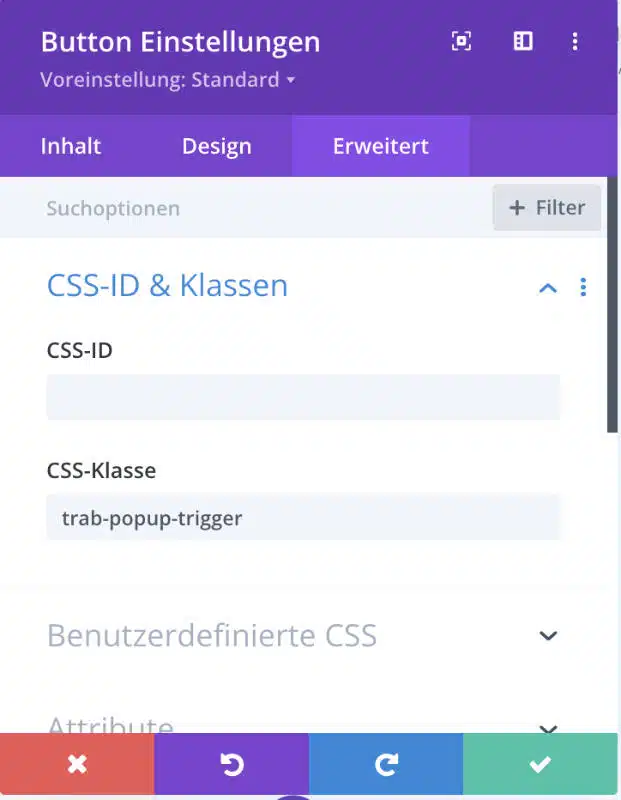Select the Erweitert tab
Viewport: 621px width, 800px height.
click(381, 146)
